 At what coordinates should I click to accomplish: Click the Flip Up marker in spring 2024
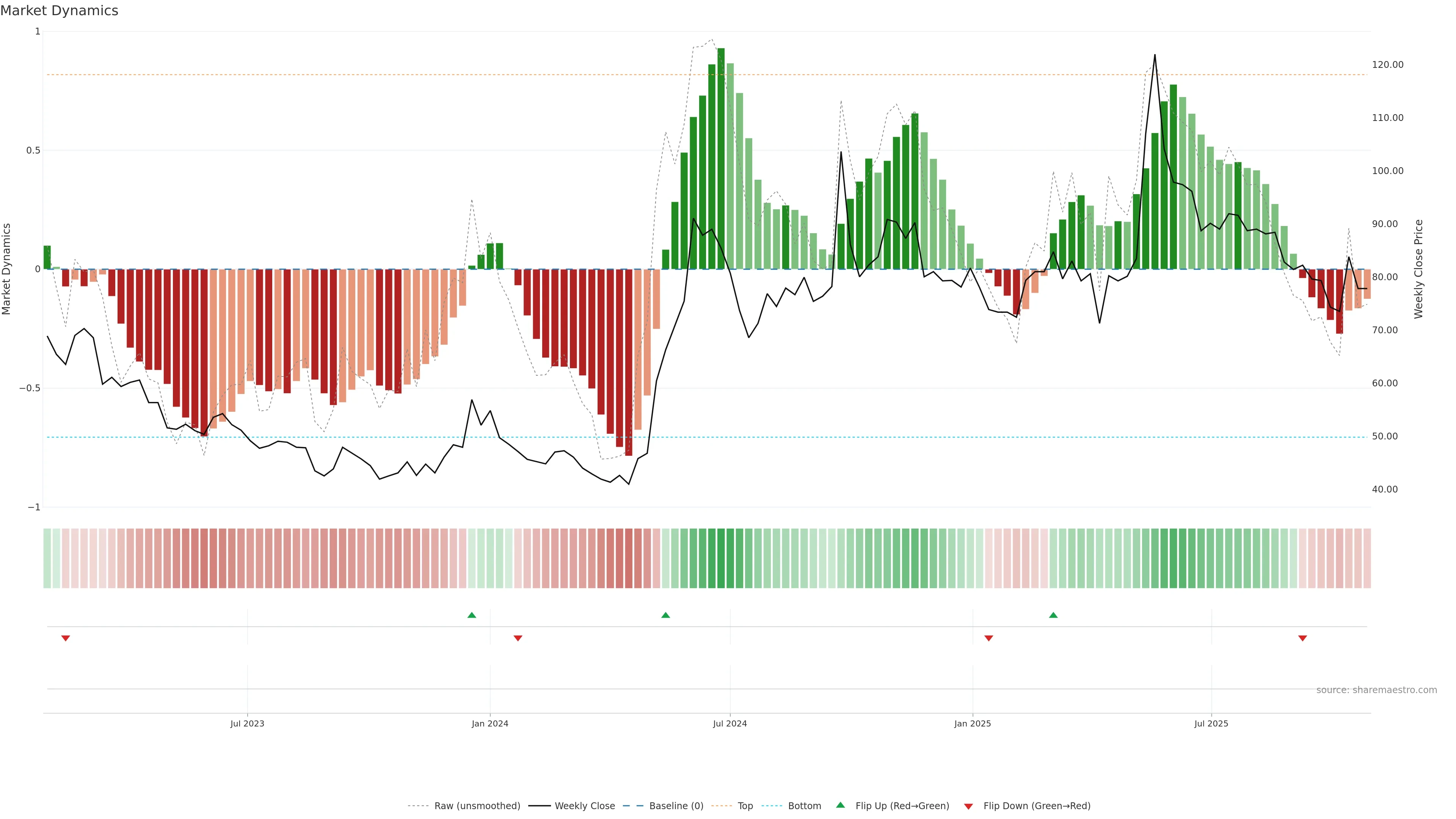[665, 615]
